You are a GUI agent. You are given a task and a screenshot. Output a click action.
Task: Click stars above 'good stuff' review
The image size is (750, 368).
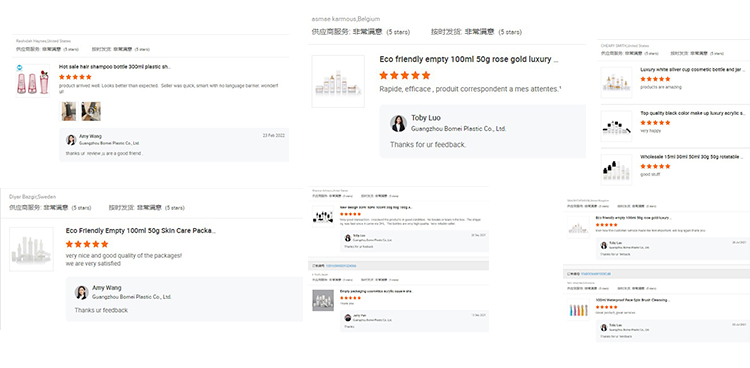[x=655, y=166]
